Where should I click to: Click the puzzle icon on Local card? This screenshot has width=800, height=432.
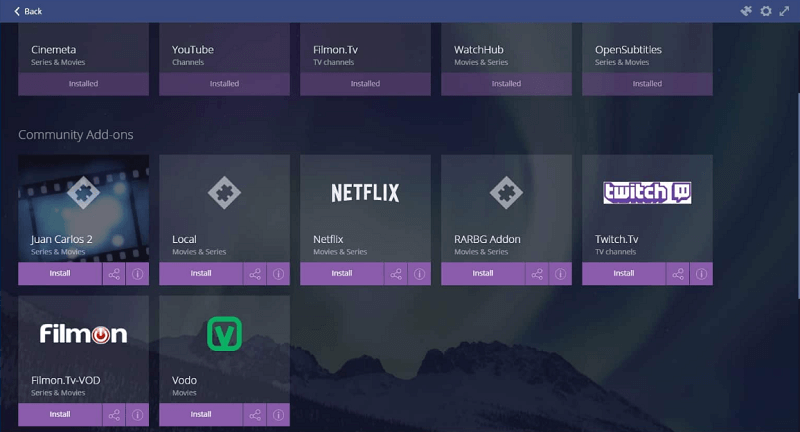tap(224, 193)
